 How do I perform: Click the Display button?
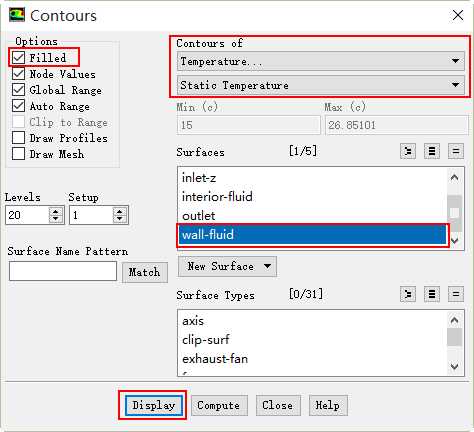point(154,405)
